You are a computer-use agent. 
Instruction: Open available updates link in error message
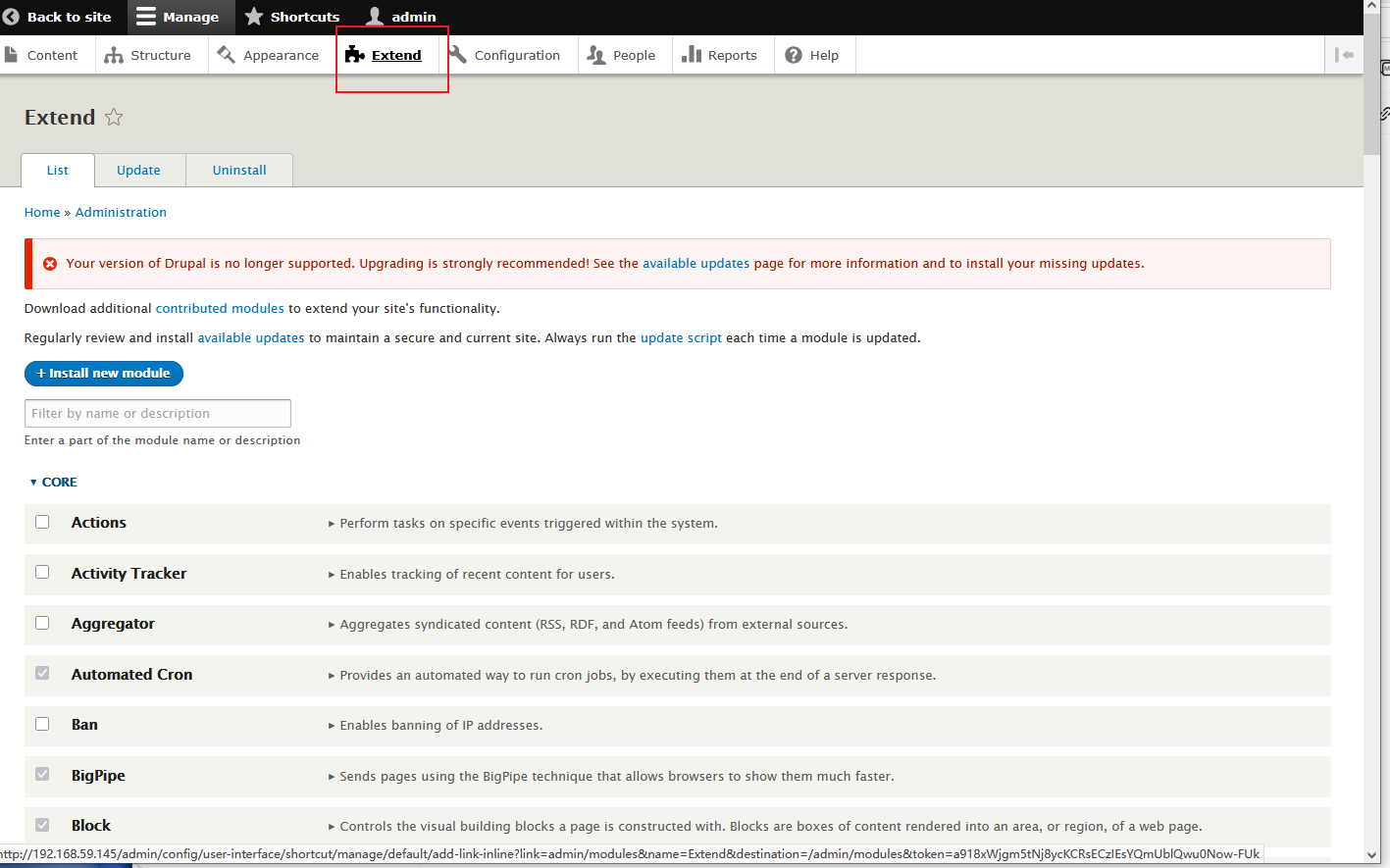695,263
